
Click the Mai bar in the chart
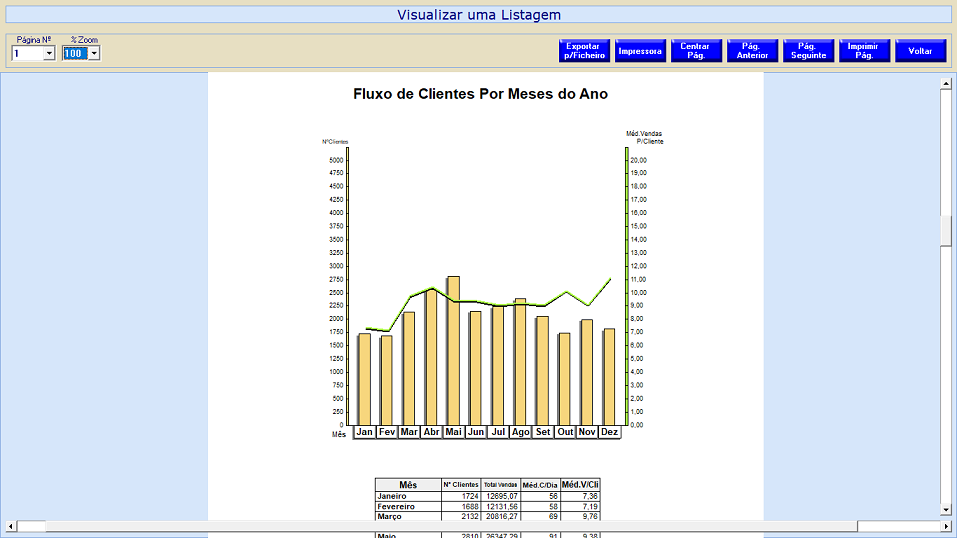point(453,350)
